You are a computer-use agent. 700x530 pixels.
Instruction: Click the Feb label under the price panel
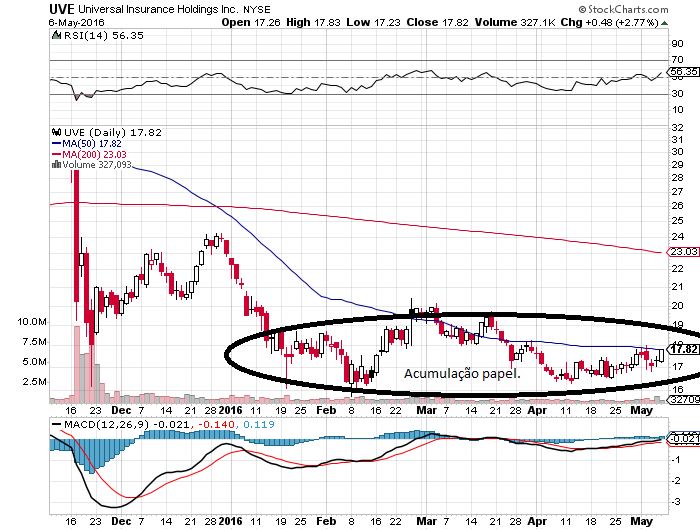tap(326, 410)
